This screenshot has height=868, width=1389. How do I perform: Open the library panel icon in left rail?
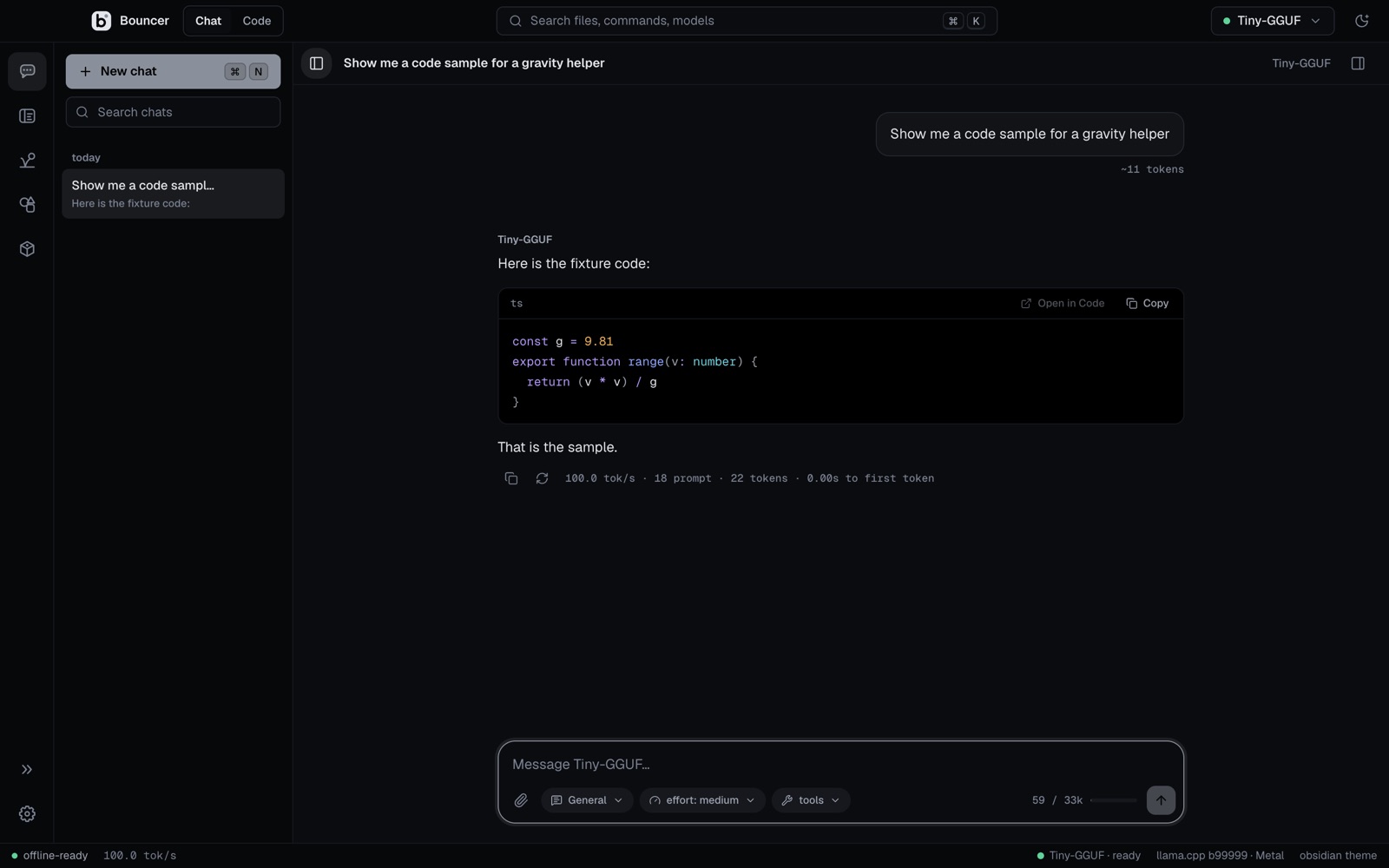[x=27, y=116]
